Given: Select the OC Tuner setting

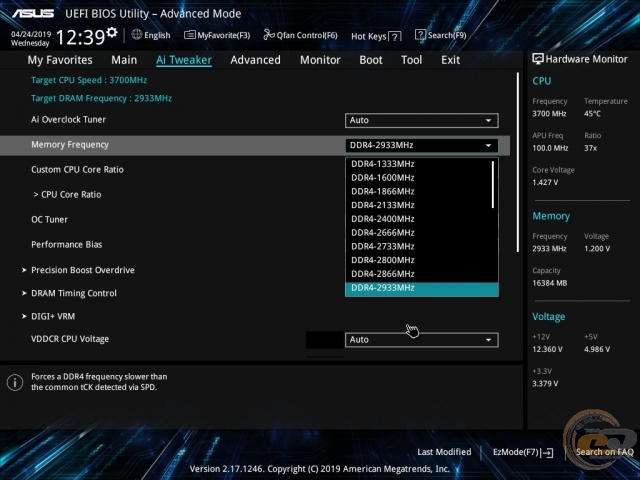Looking at the screenshot, I should point(49,220).
